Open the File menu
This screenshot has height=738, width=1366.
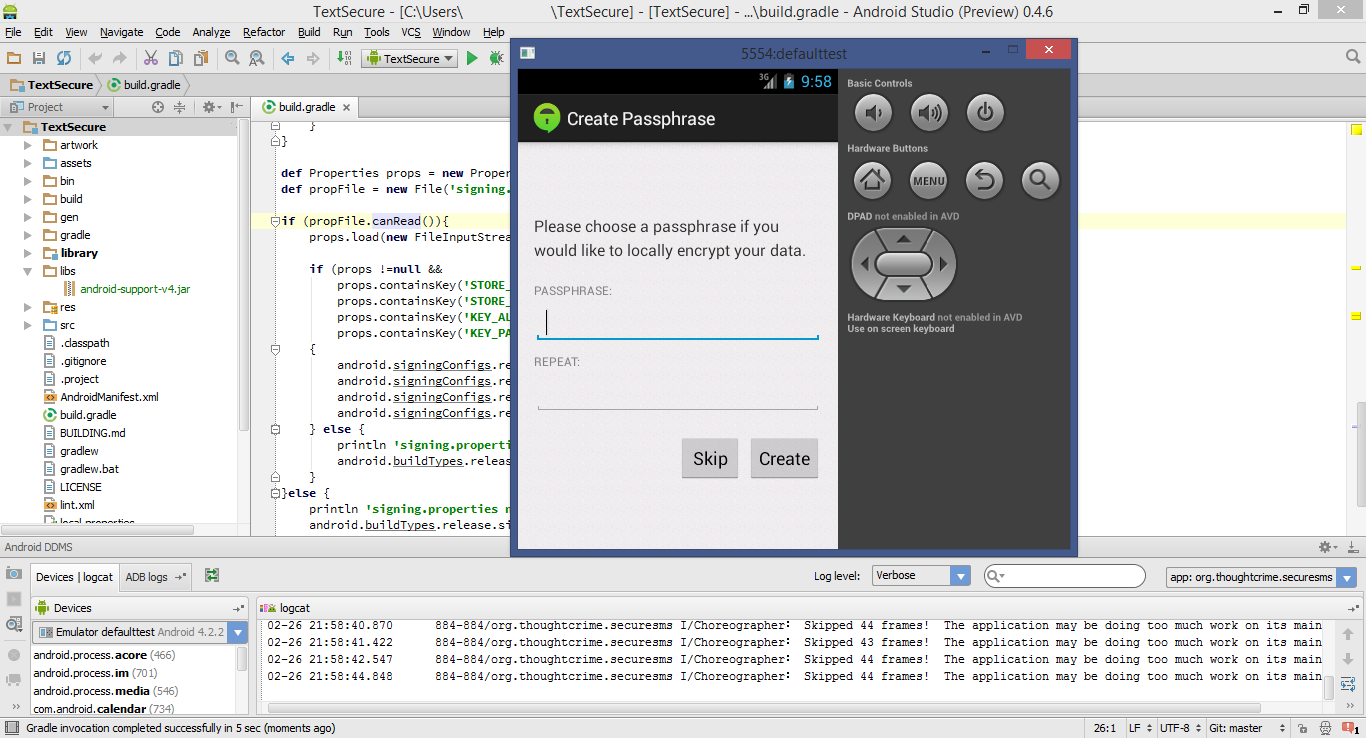[13, 32]
